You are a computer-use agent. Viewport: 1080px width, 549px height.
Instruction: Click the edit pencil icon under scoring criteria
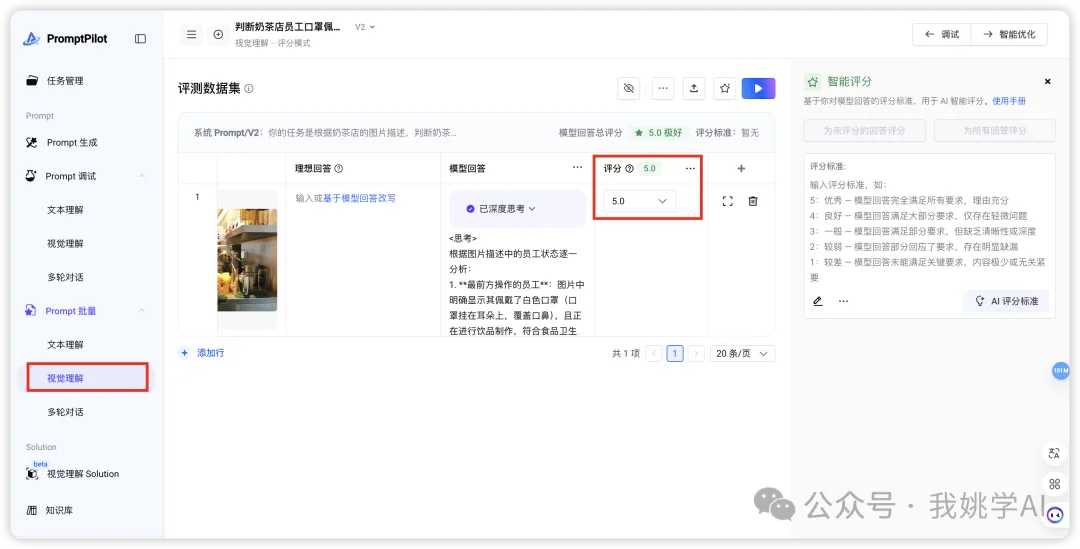[817, 301]
